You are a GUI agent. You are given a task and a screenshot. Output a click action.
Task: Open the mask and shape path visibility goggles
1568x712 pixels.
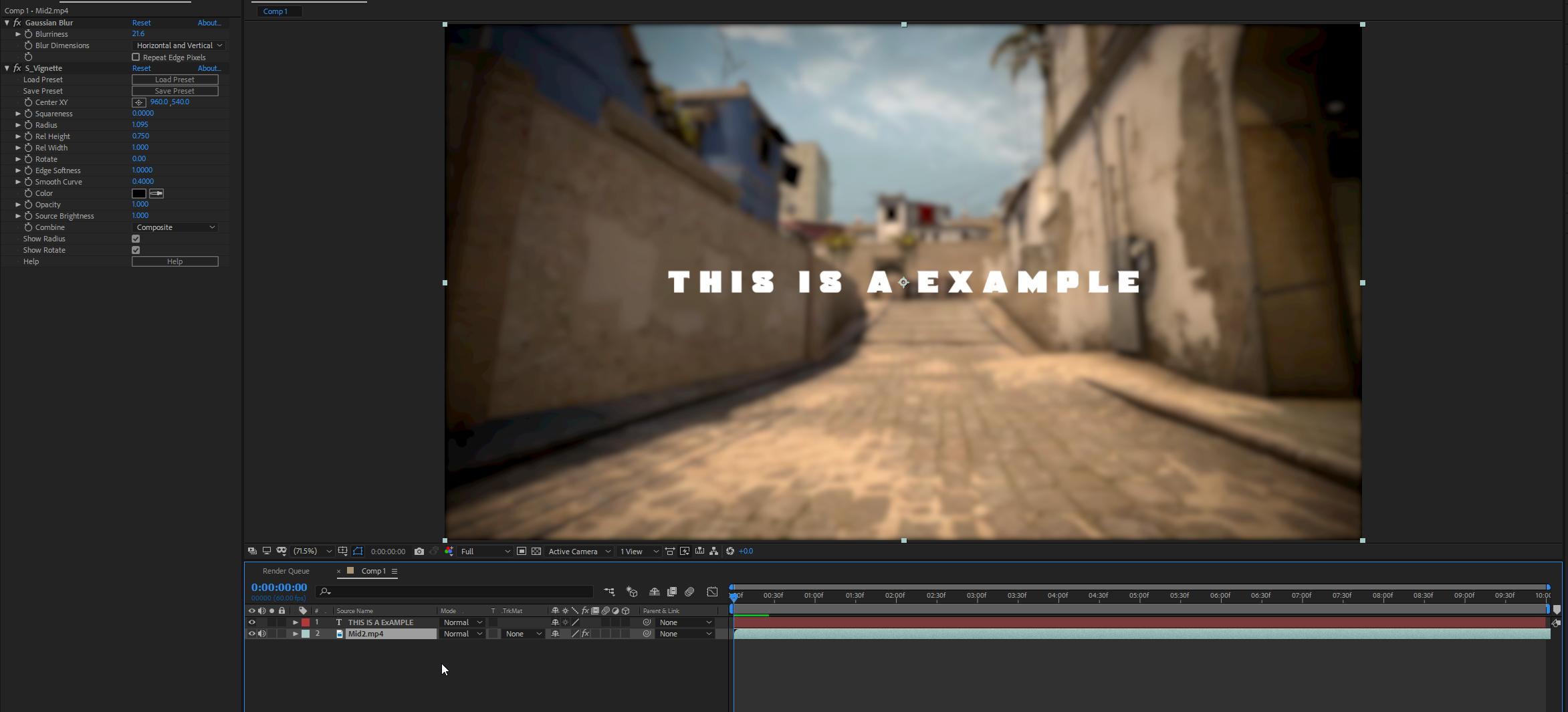click(x=282, y=551)
